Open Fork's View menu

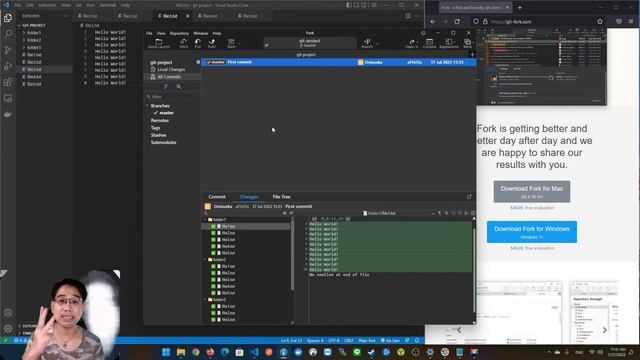[161, 33]
